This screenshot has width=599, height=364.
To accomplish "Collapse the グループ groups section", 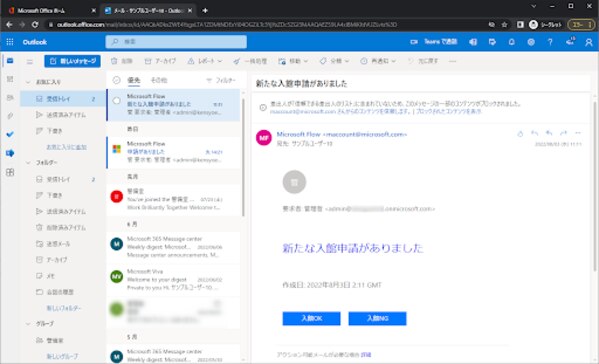I will [28, 324].
